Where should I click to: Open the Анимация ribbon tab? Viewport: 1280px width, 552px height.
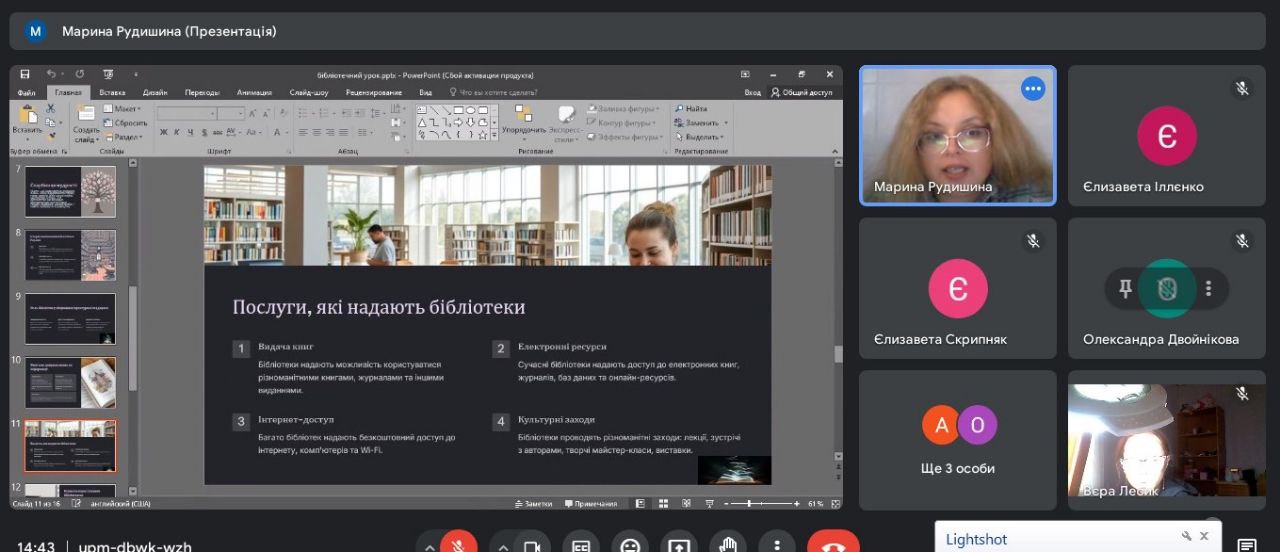coord(254,92)
